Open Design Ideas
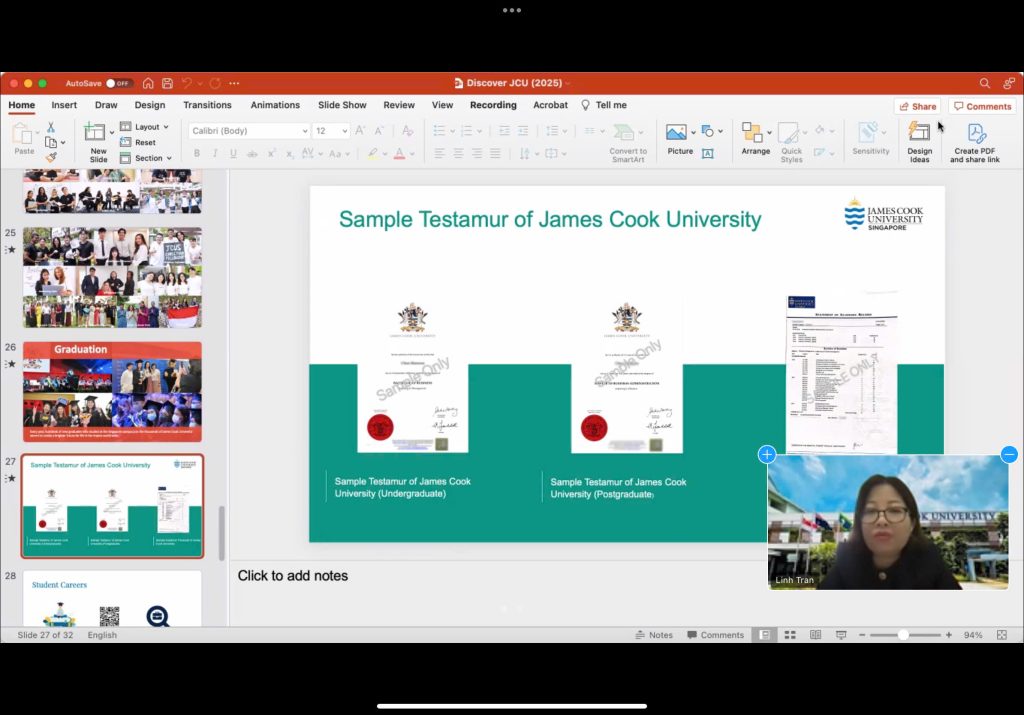Viewport: 1024px width, 715px height. tap(919, 142)
